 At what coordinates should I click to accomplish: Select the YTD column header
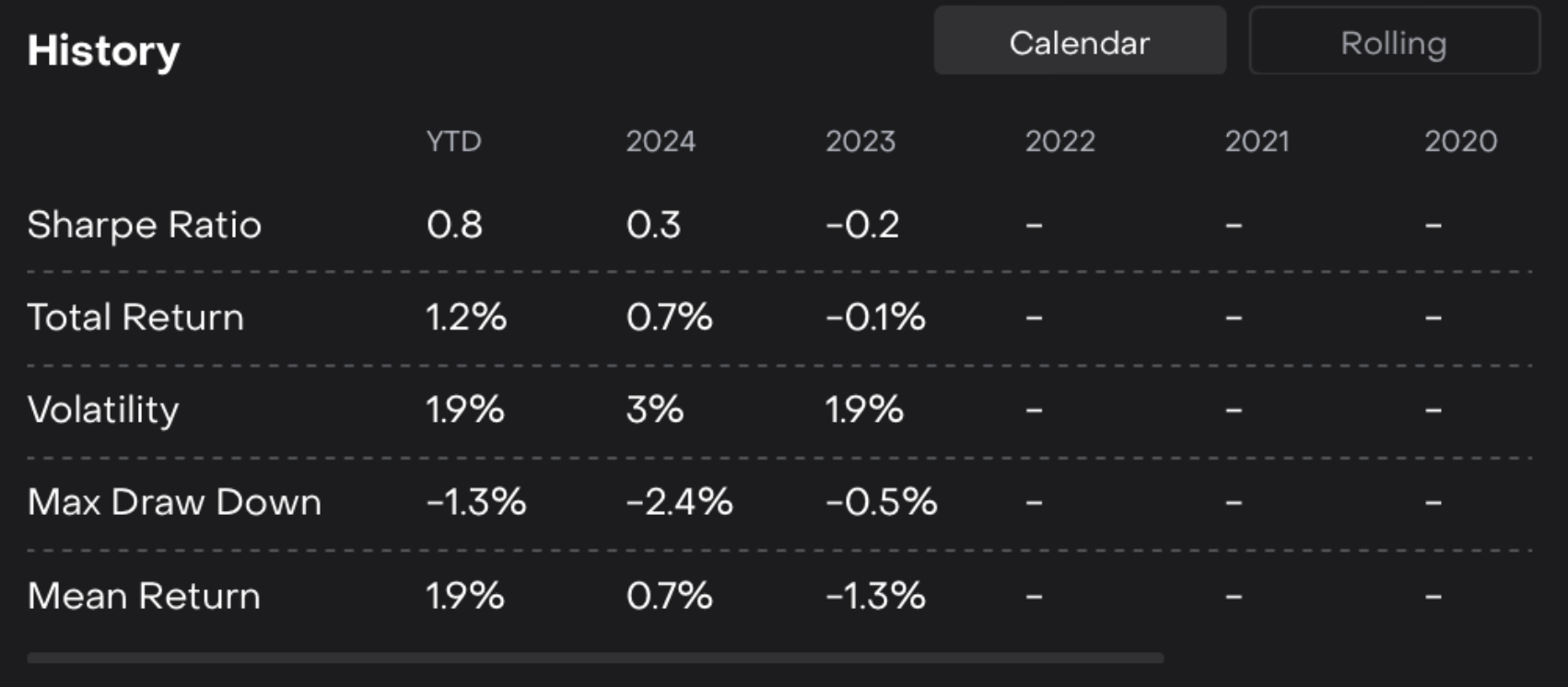click(x=453, y=141)
